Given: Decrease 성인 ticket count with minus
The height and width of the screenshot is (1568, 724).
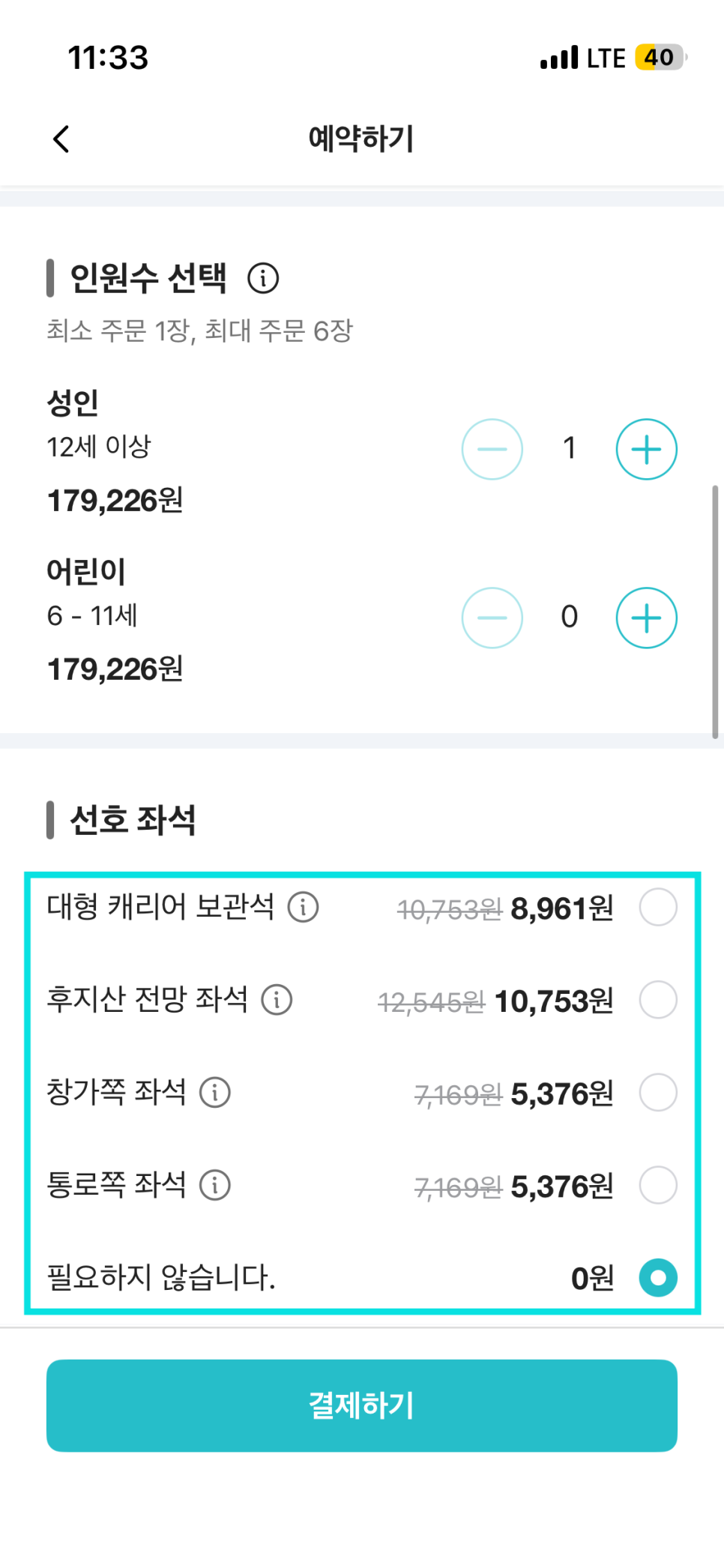Looking at the screenshot, I should pos(492,449).
